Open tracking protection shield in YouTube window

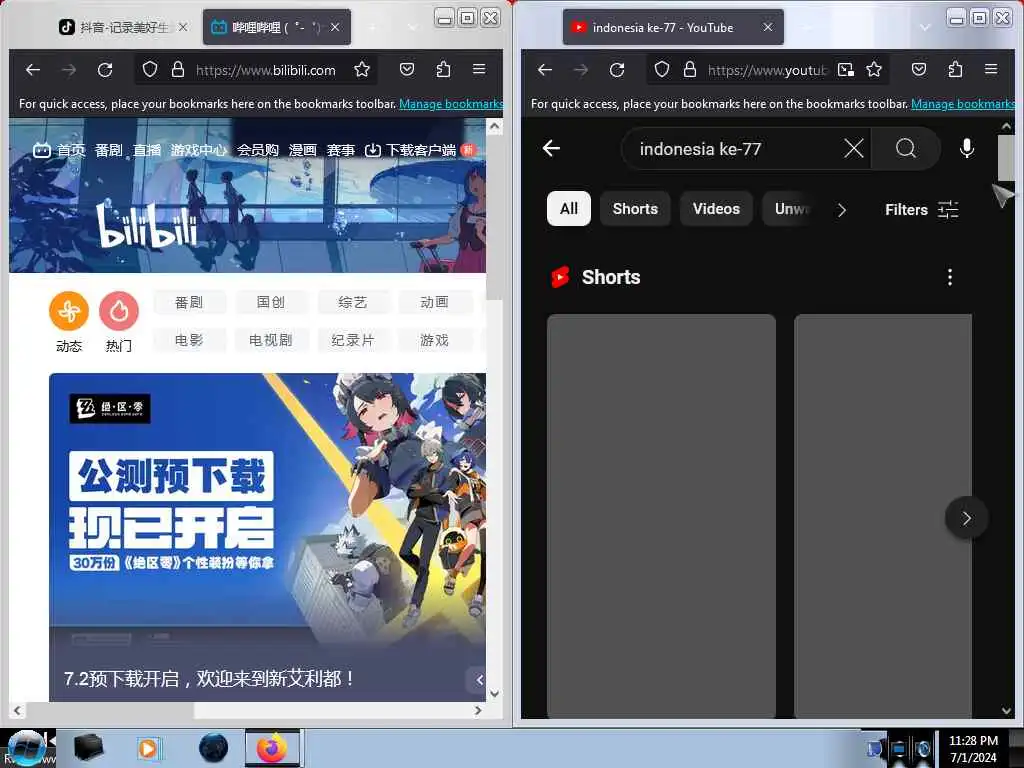coord(662,69)
